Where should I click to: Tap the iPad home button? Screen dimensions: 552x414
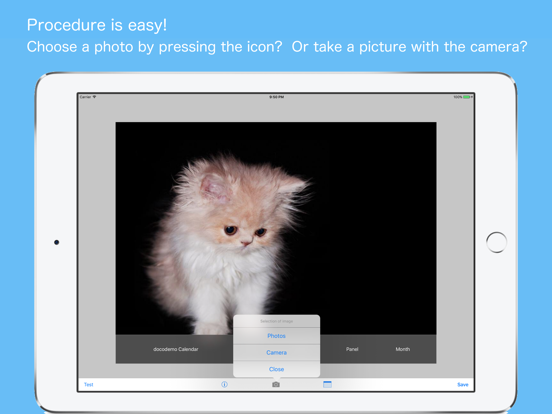coord(496,242)
